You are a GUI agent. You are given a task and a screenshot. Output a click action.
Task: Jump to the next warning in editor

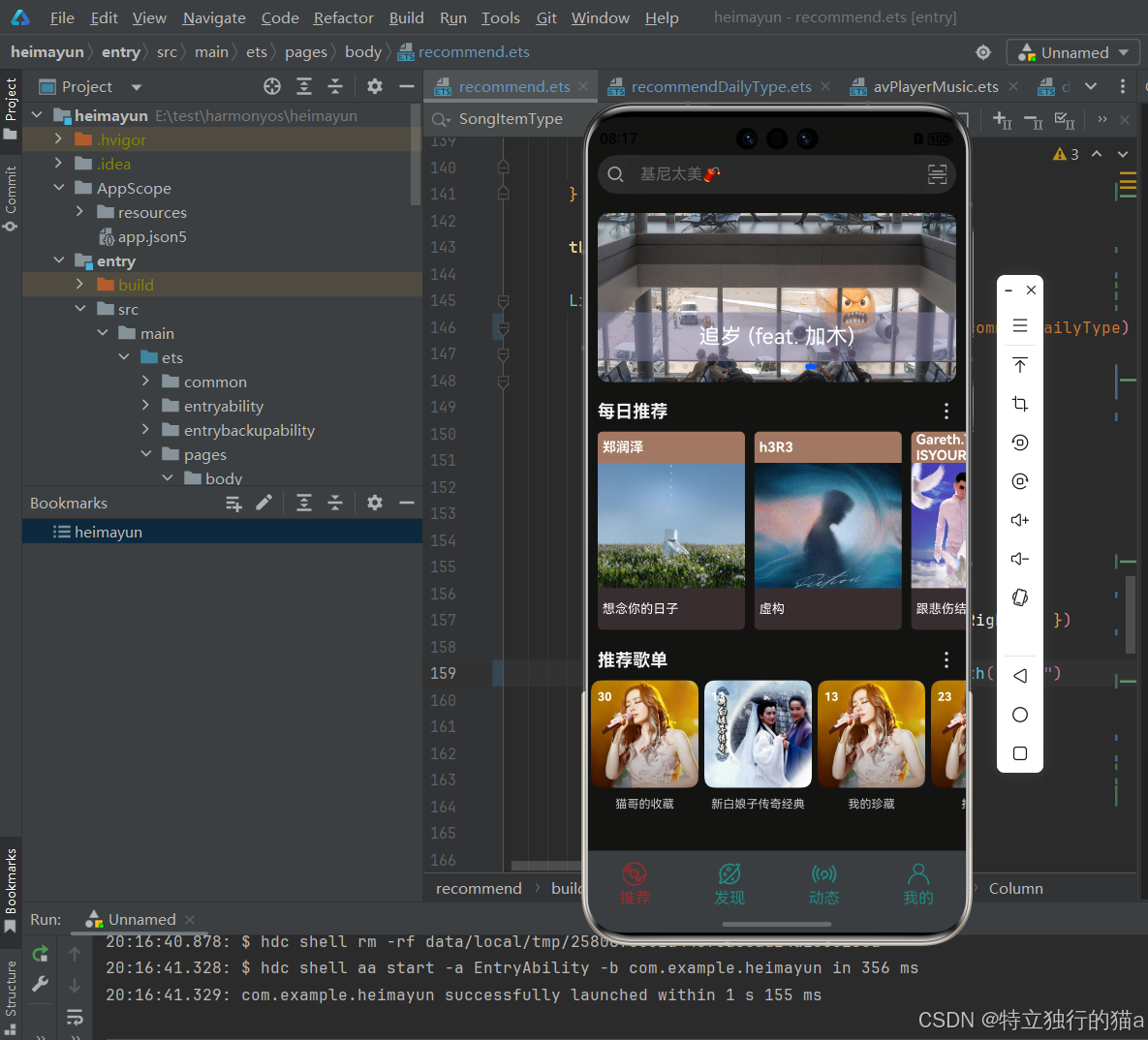(x=1123, y=154)
